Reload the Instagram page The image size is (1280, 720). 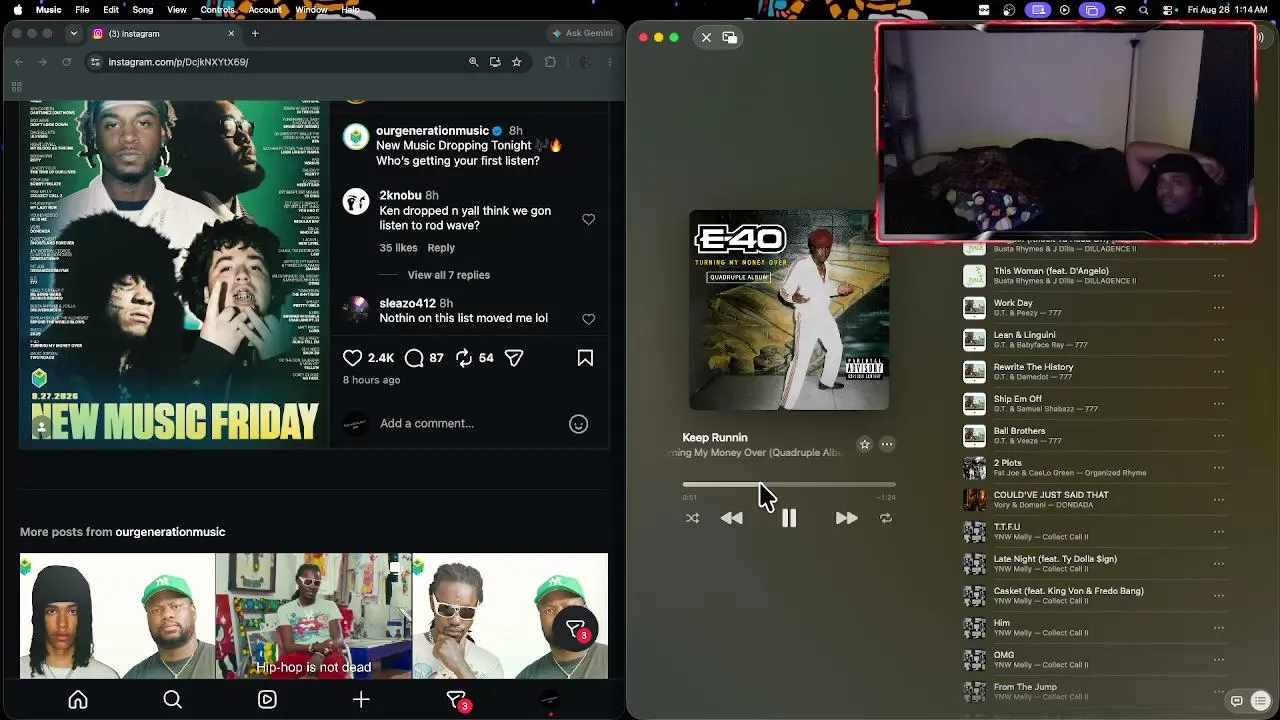[67, 62]
